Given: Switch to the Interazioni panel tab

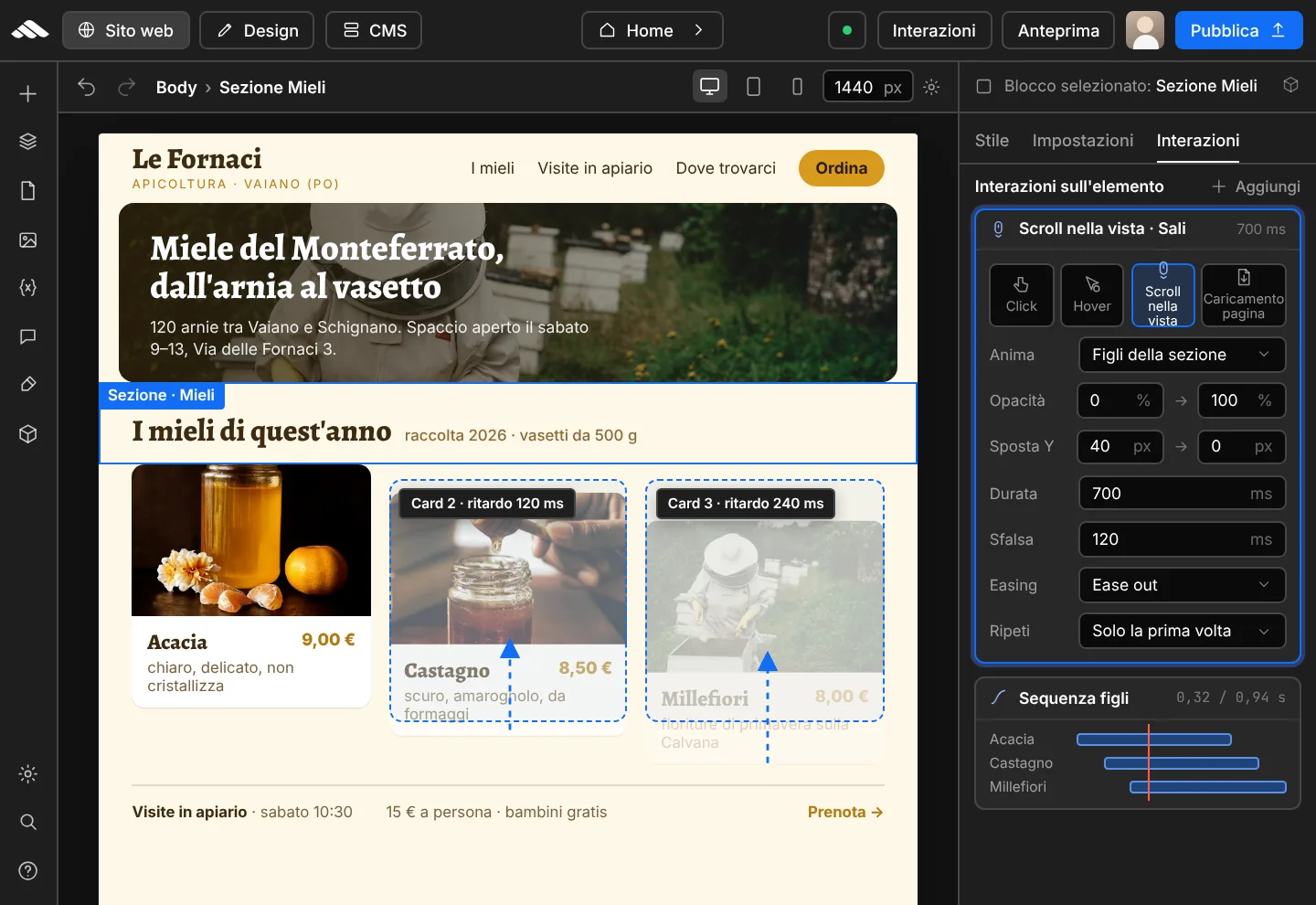Looking at the screenshot, I should (1198, 140).
